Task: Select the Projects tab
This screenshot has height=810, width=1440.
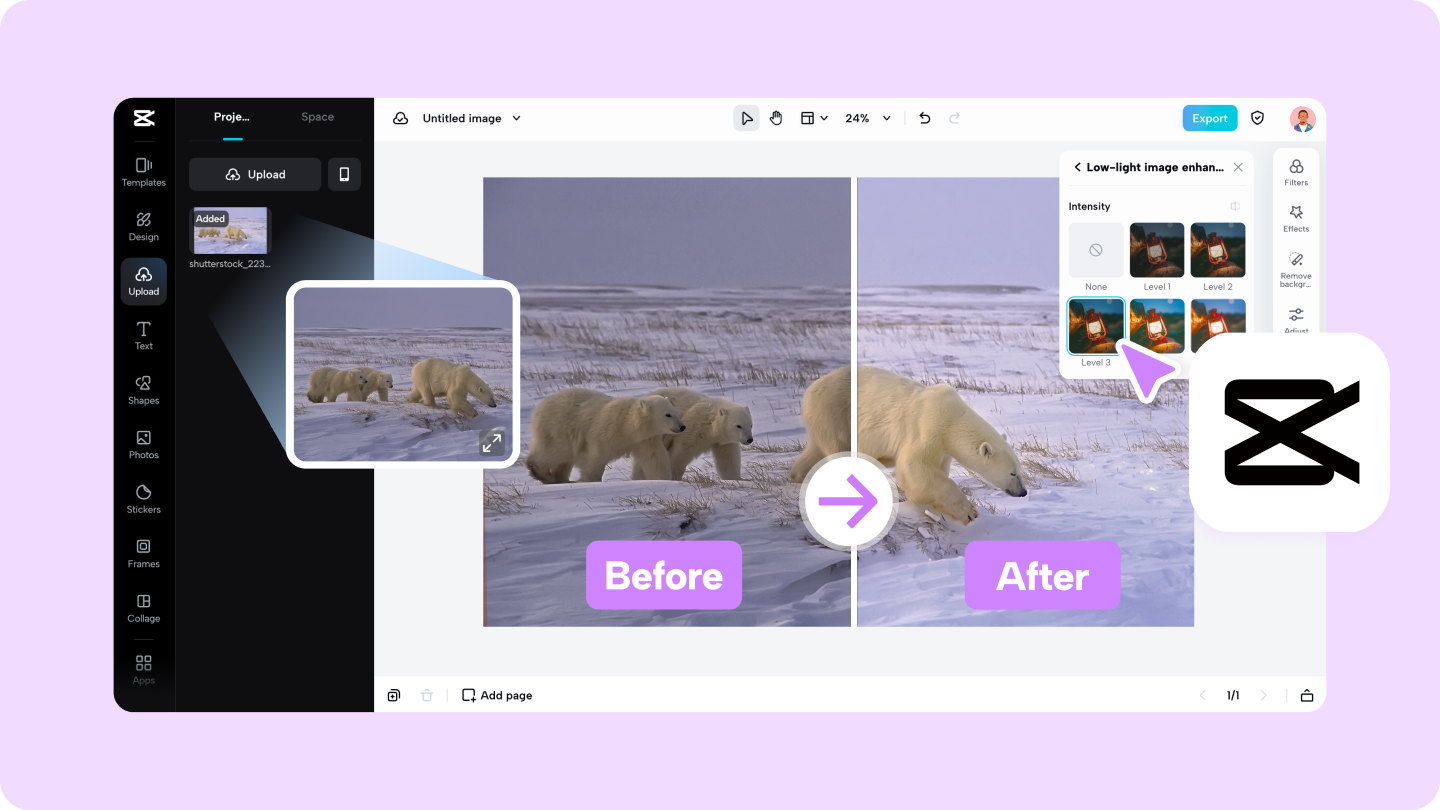Action: [x=231, y=116]
